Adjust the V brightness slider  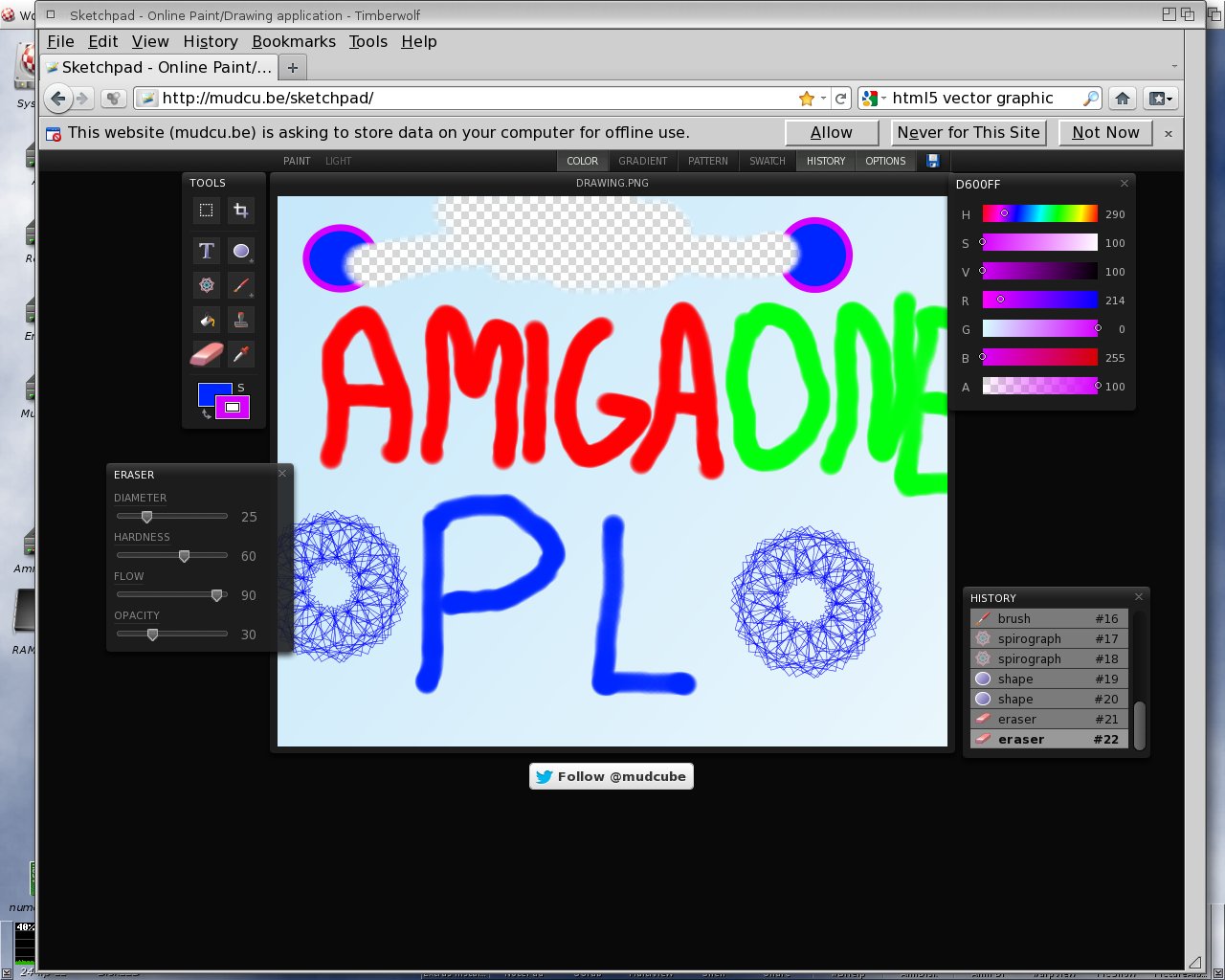click(1040, 271)
